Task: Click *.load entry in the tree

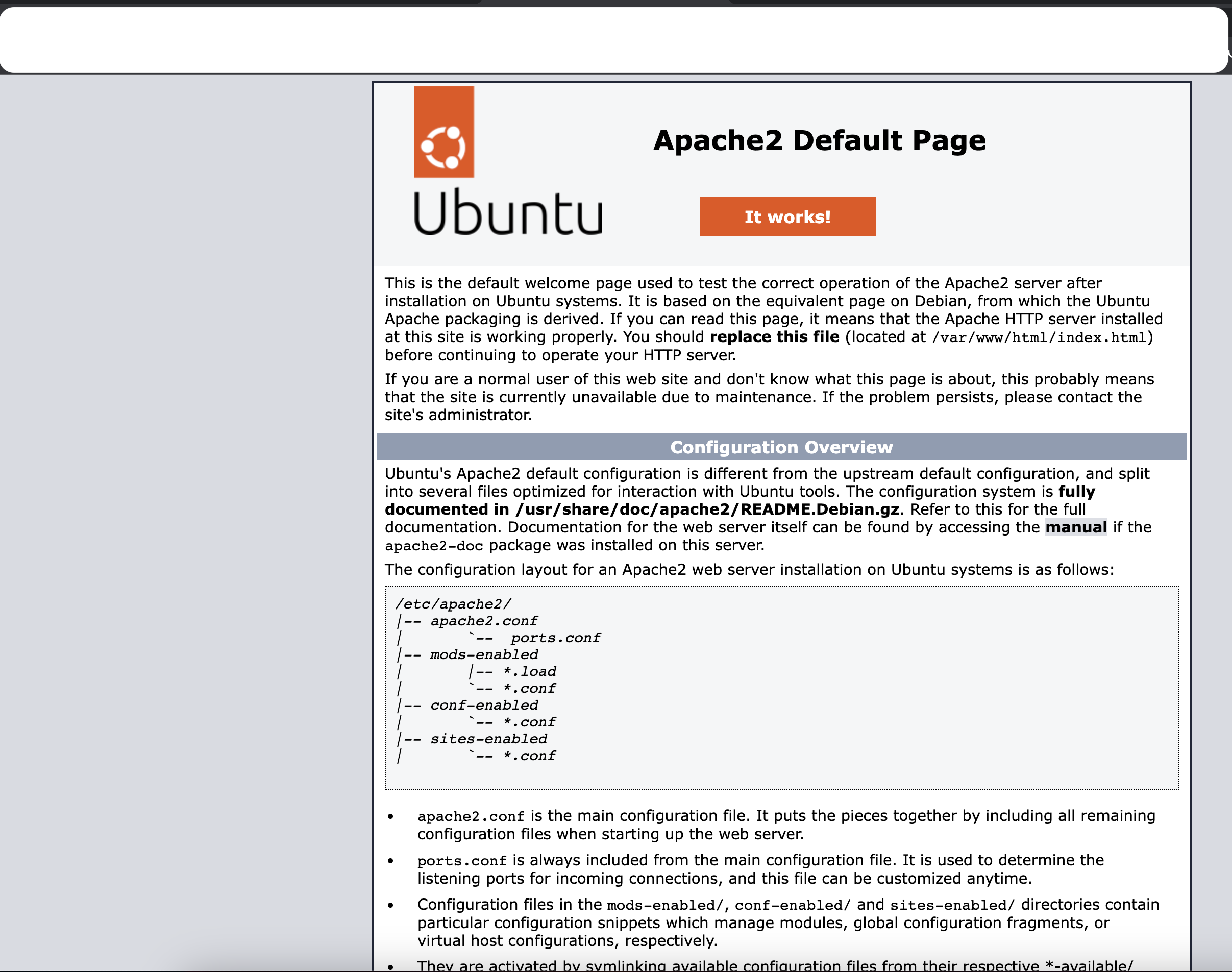Action: click(x=530, y=671)
